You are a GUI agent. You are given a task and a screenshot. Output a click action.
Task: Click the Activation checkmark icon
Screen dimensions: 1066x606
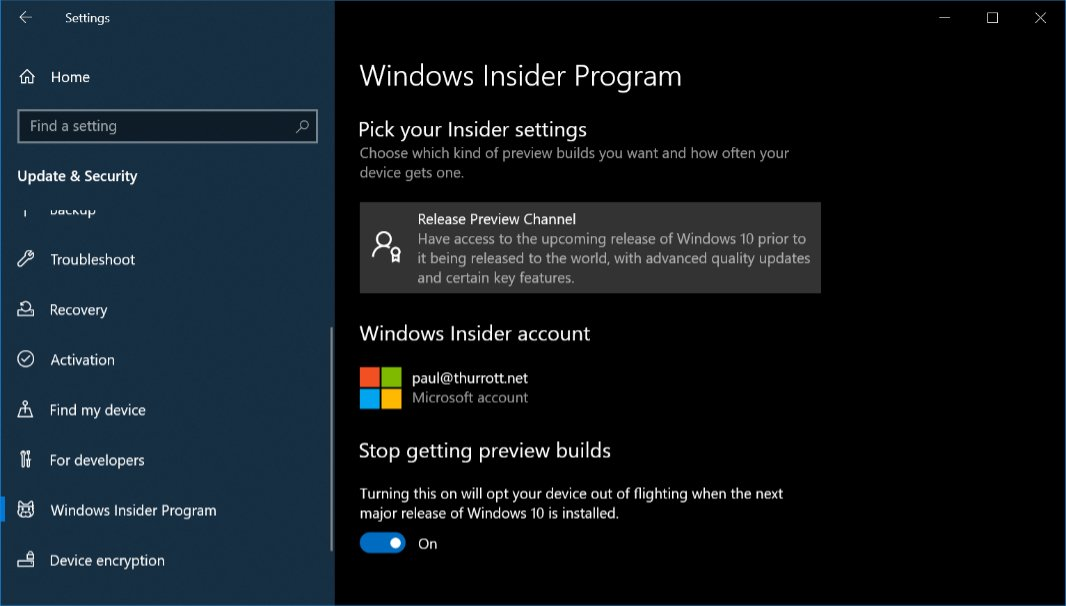[26, 359]
